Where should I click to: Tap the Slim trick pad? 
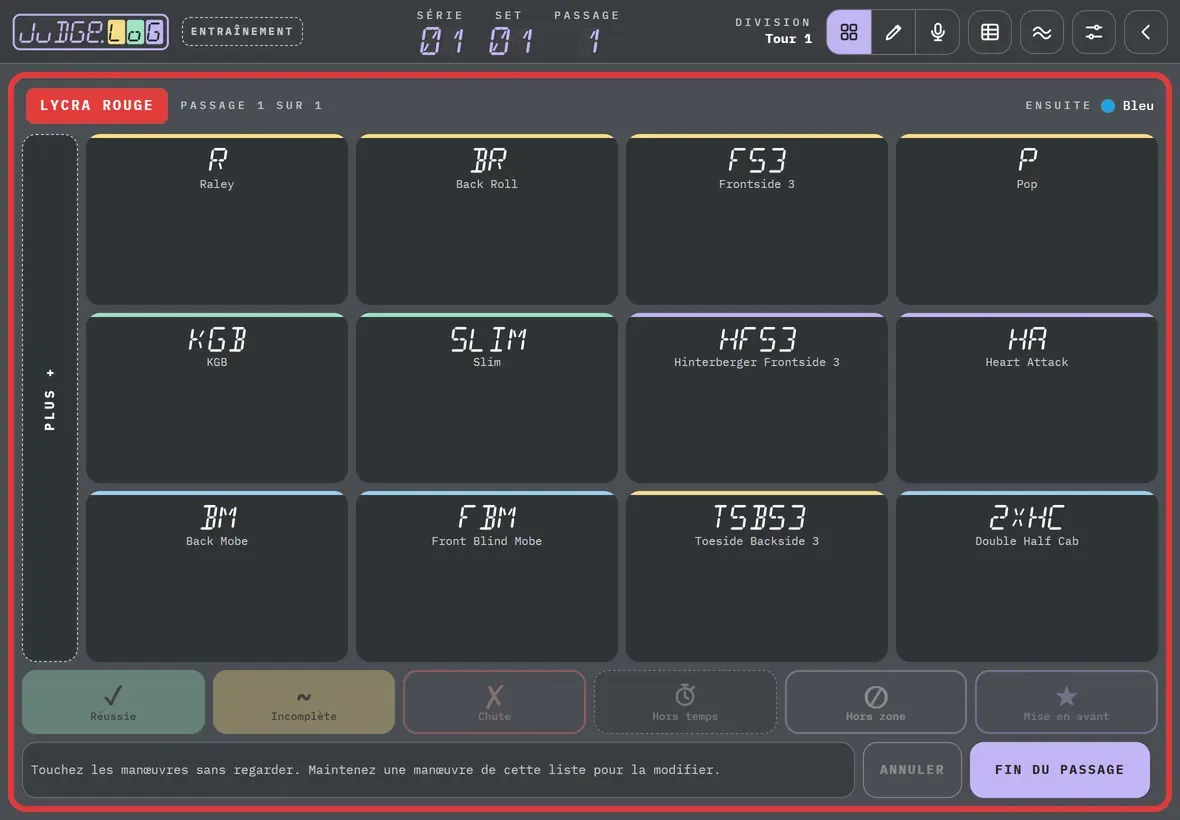pyautogui.click(x=487, y=398)
